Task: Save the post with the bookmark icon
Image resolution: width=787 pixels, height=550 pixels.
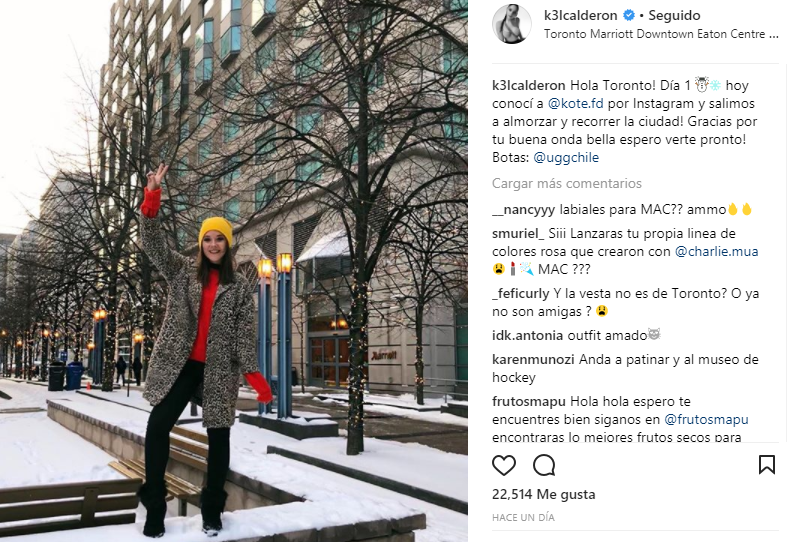Action: click(766, 465)
